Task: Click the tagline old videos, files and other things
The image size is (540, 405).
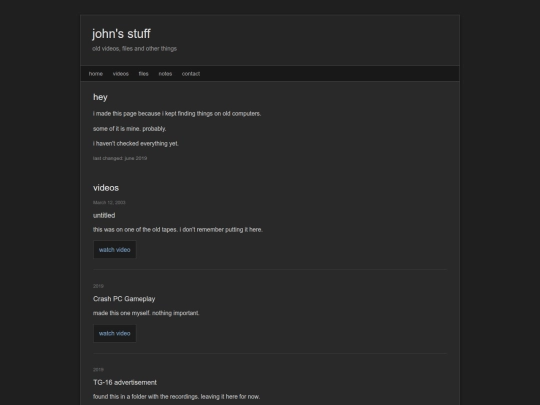Action: click(x=134, y=49)
